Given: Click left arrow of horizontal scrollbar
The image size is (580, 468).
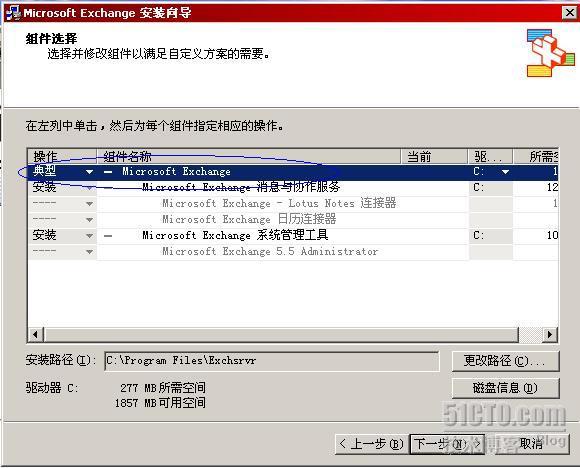Looking at the screenshot, I should tap(35, 335).
